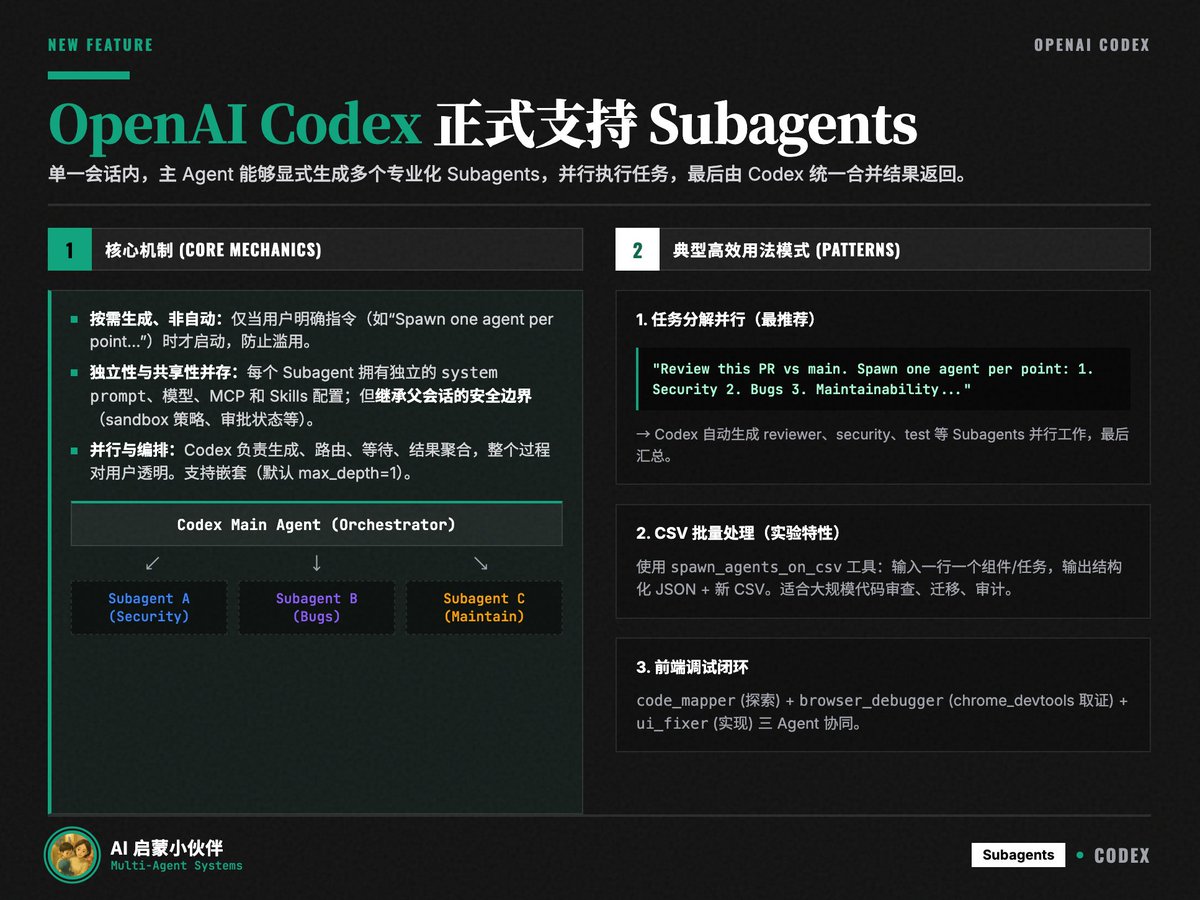Select the Subagent A (Security) box
The width and height of the screenshot is (1200, 900).
(149, 607)
